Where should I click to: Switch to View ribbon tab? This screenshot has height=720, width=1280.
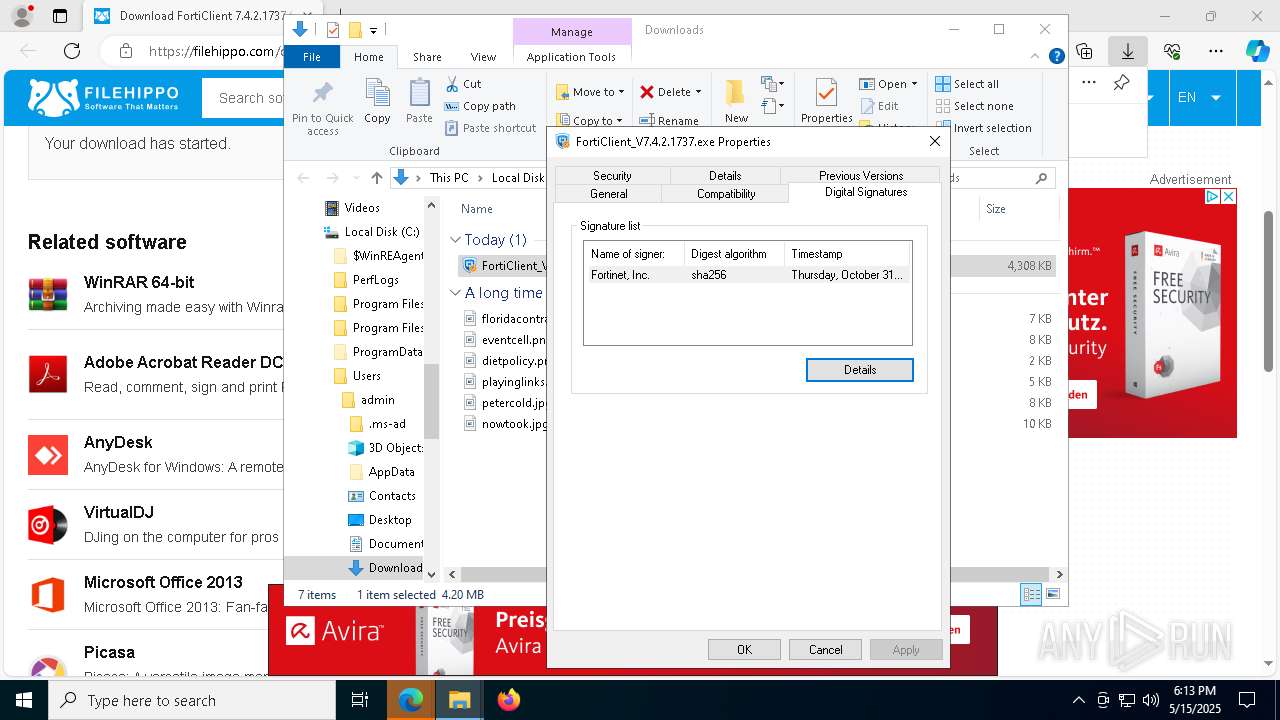483,57
